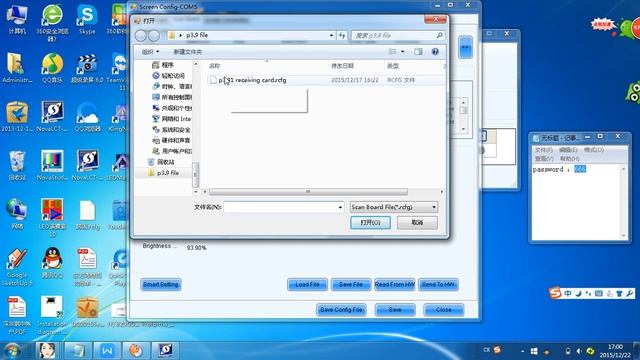
Task: Open the soft keyboard icon on Sogou bar
Action: click(598, 293)
